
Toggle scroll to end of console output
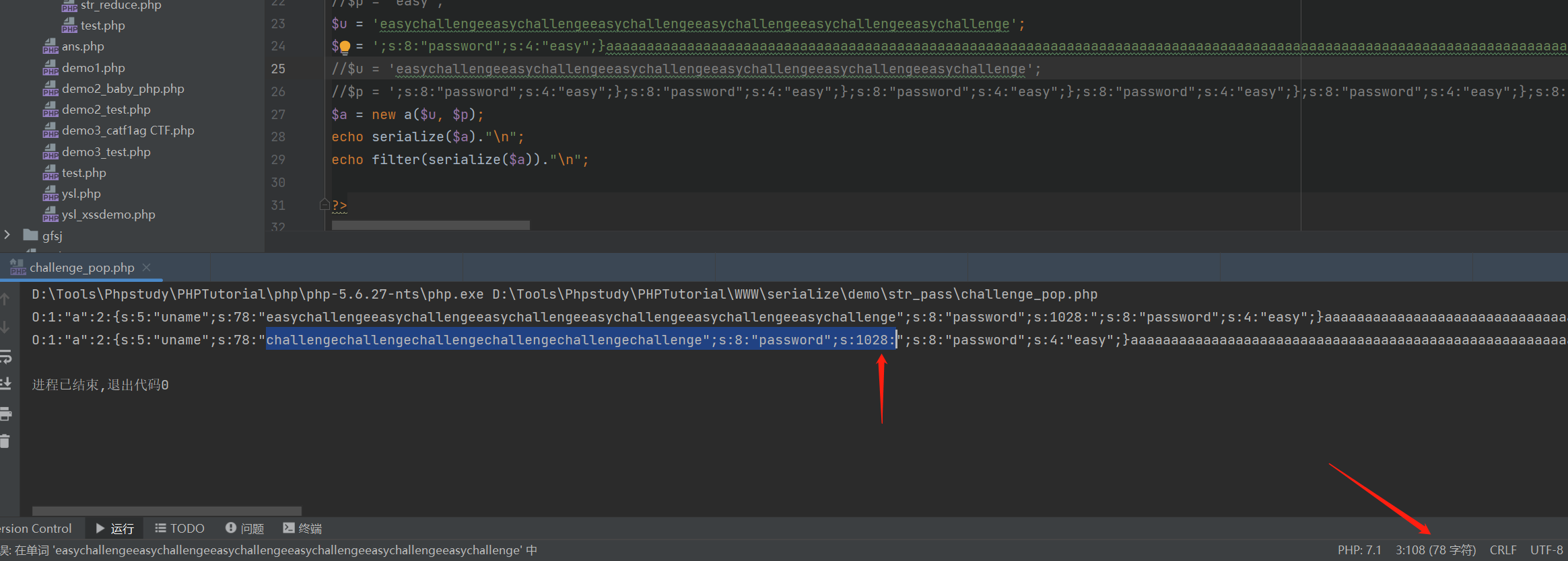tap(5, 383)
